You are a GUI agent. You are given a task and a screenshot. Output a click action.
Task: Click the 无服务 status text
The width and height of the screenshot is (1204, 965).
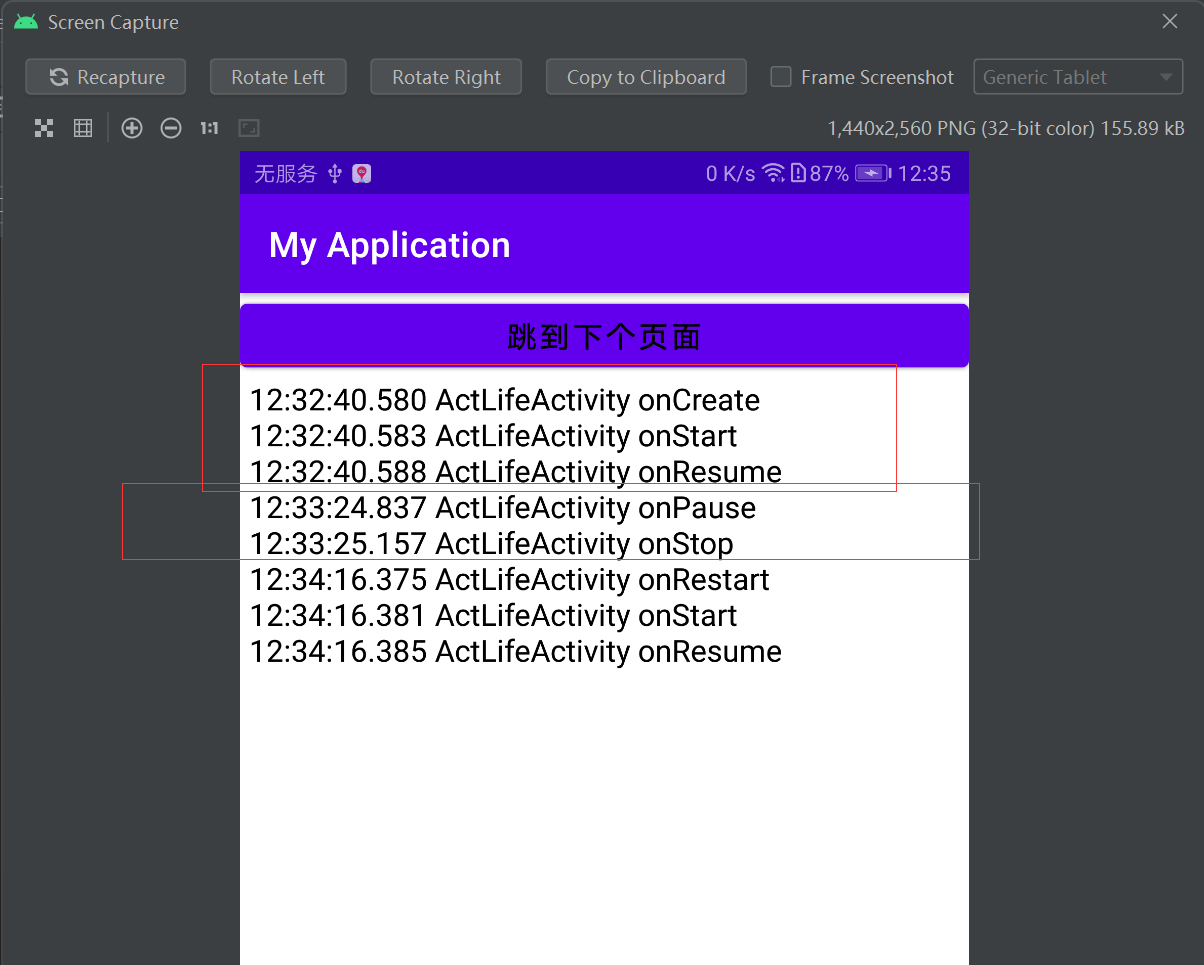[x=285, y=173]
